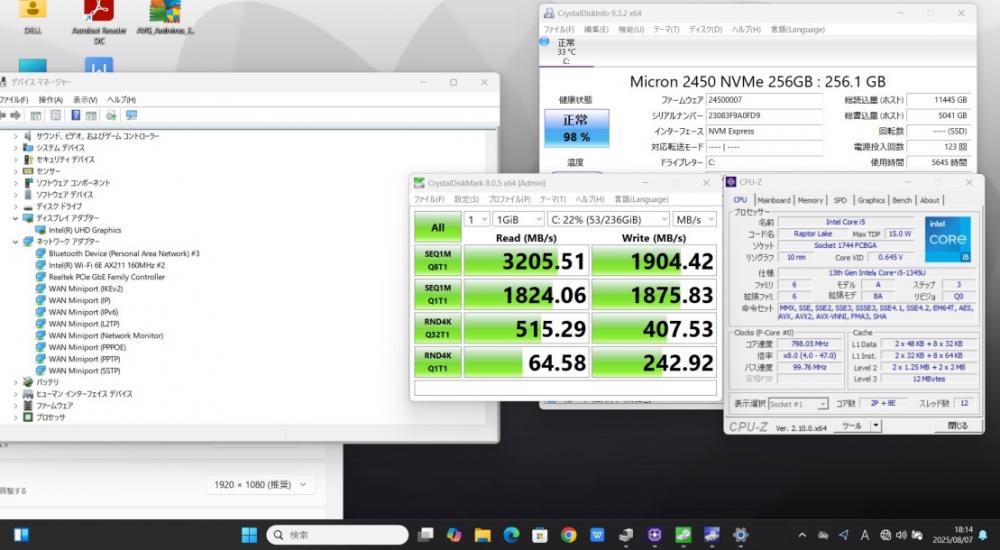Open 表示(V) menu in Device Manager
This screenshot has width=1000, height=550.
click(x=85, y=100)
